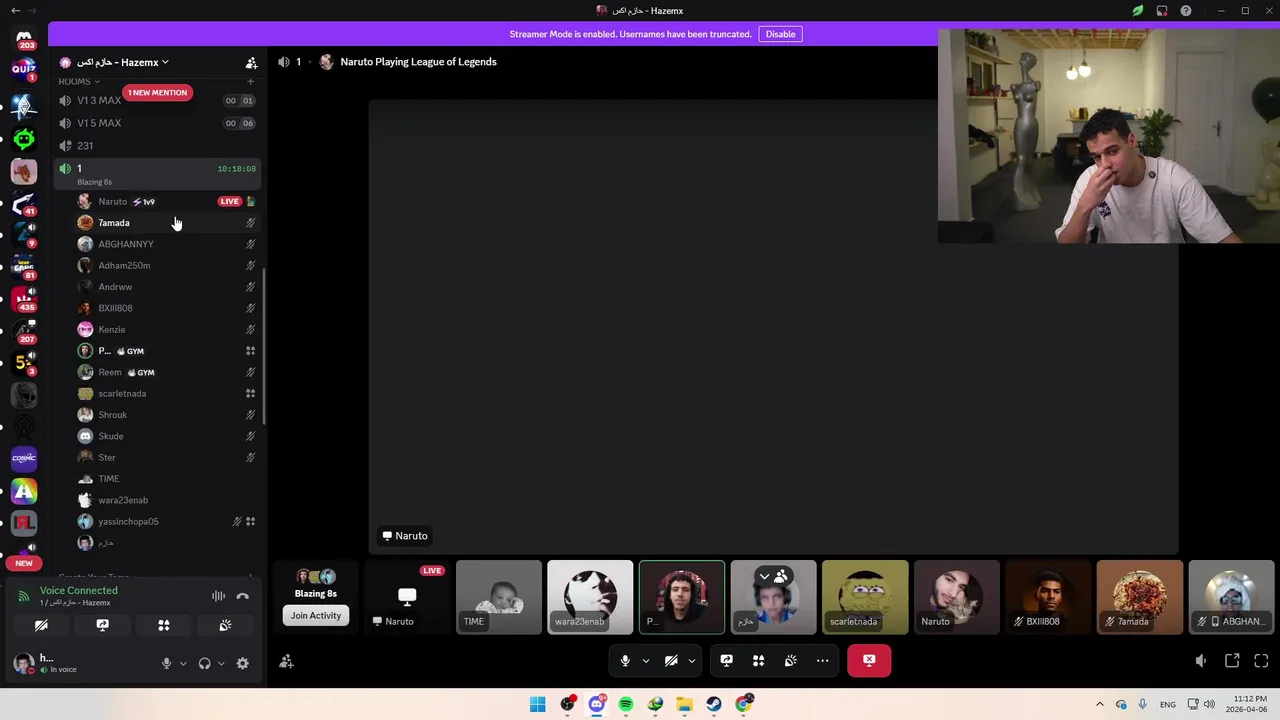Open the QUIZ server icon

pos(24,70)
